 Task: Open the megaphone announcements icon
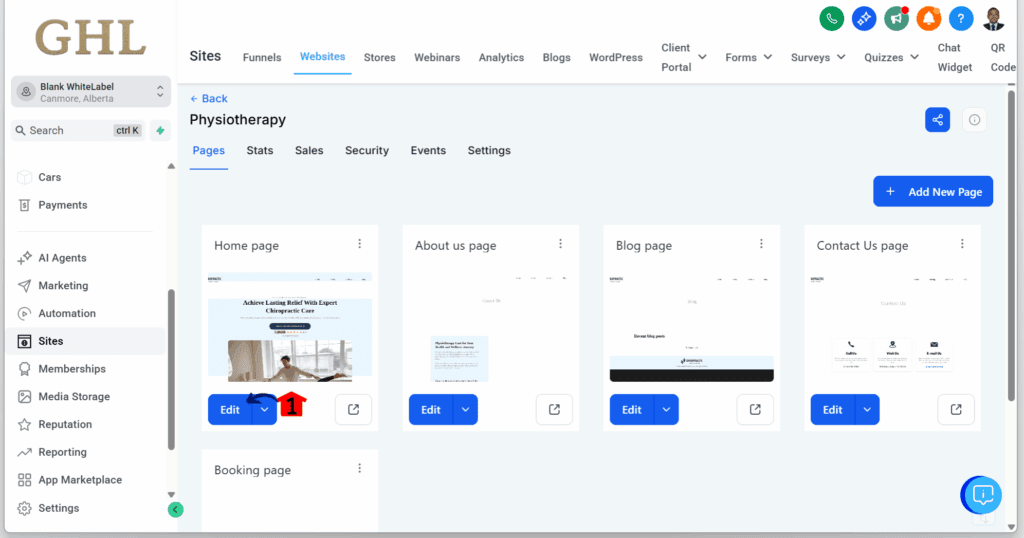tap(897, 19)
